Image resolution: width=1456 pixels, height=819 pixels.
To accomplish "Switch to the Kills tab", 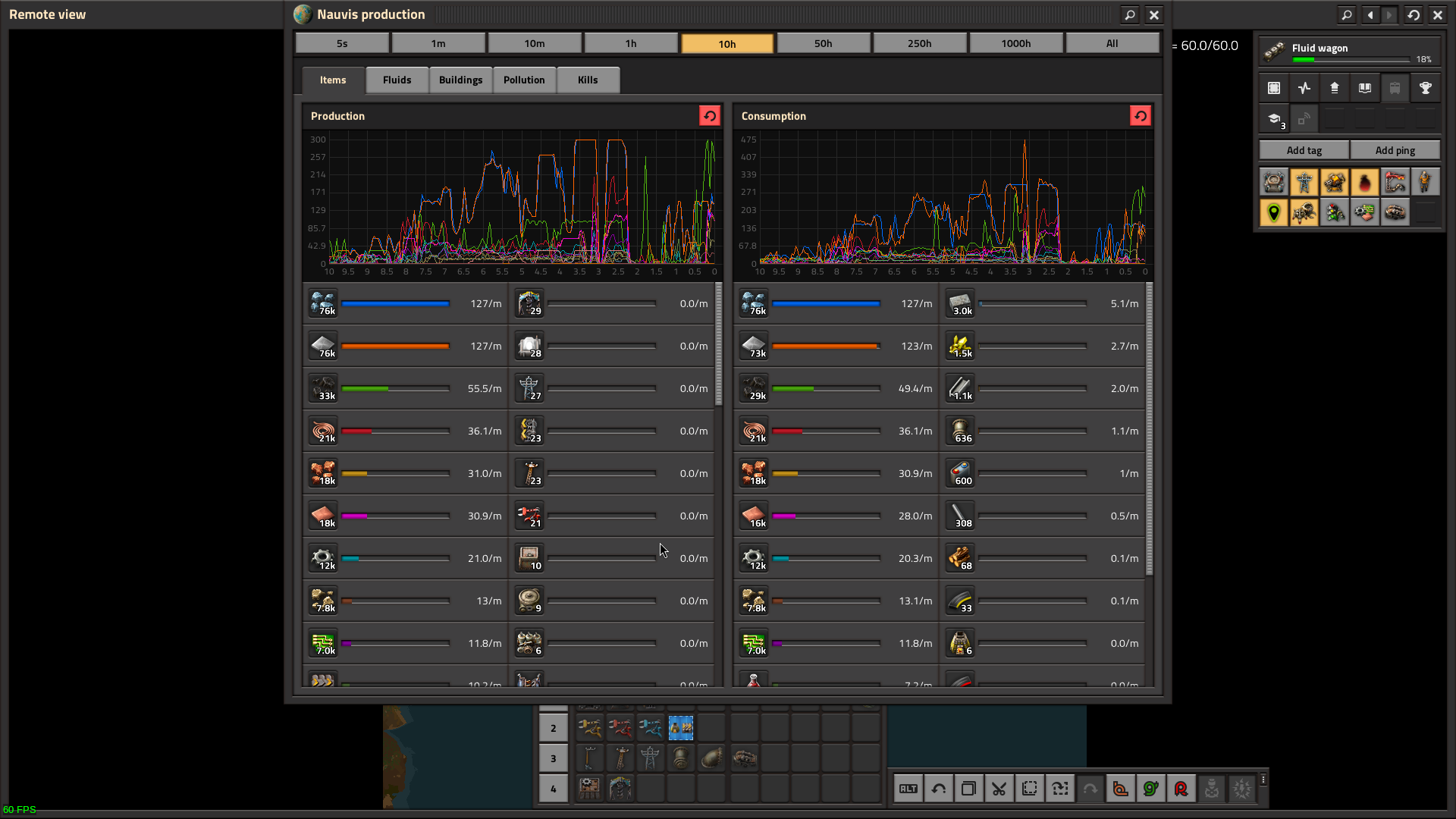I will pyautogui.click(x=588, y=80).
